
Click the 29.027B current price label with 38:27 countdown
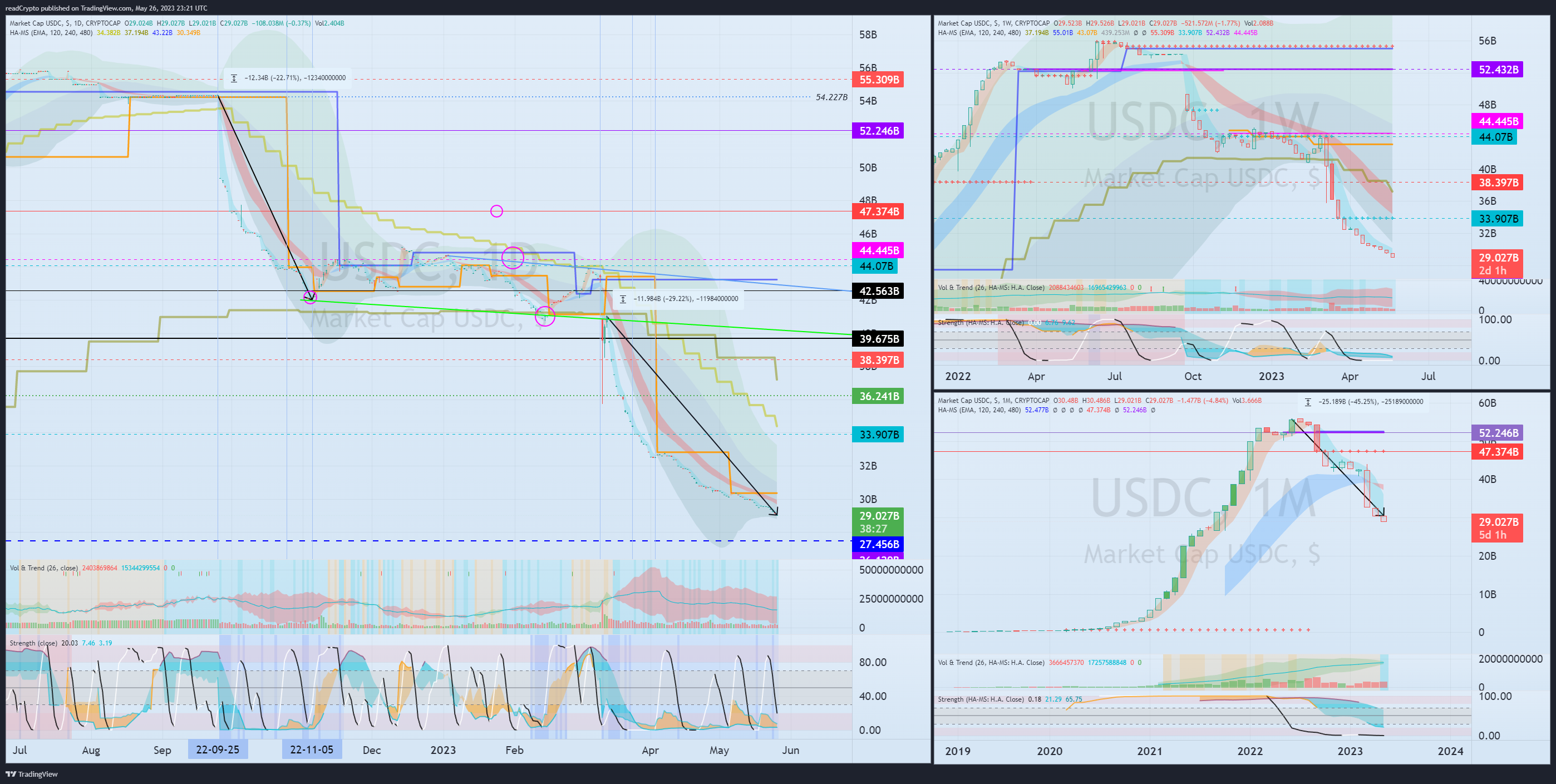click(x=878, y=522)
